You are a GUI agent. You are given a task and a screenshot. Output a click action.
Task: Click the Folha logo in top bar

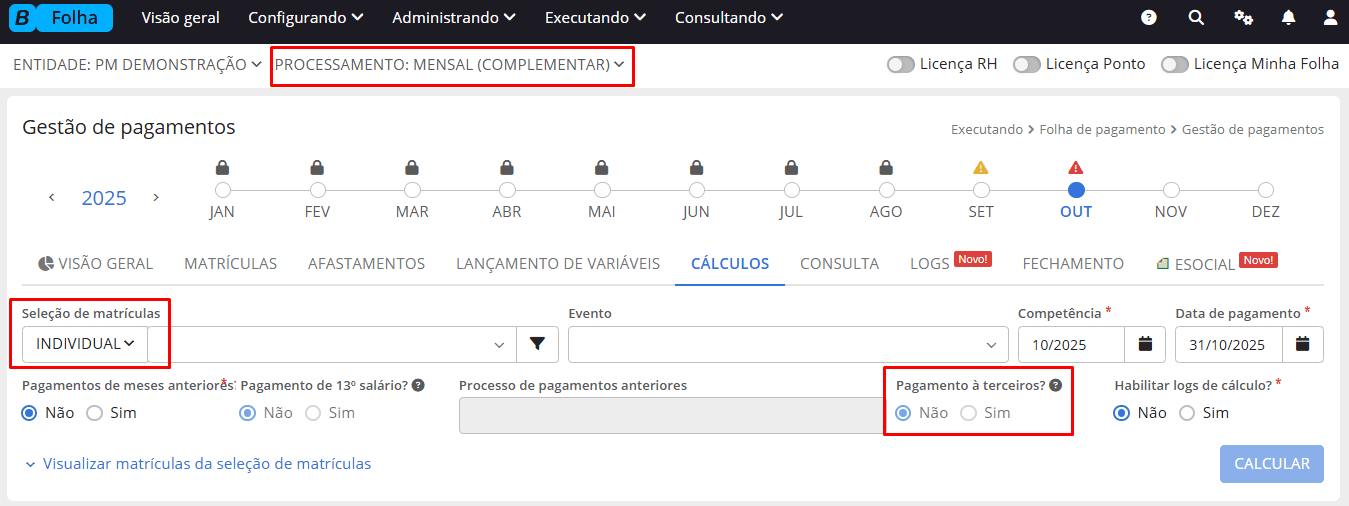coord(63,18)
